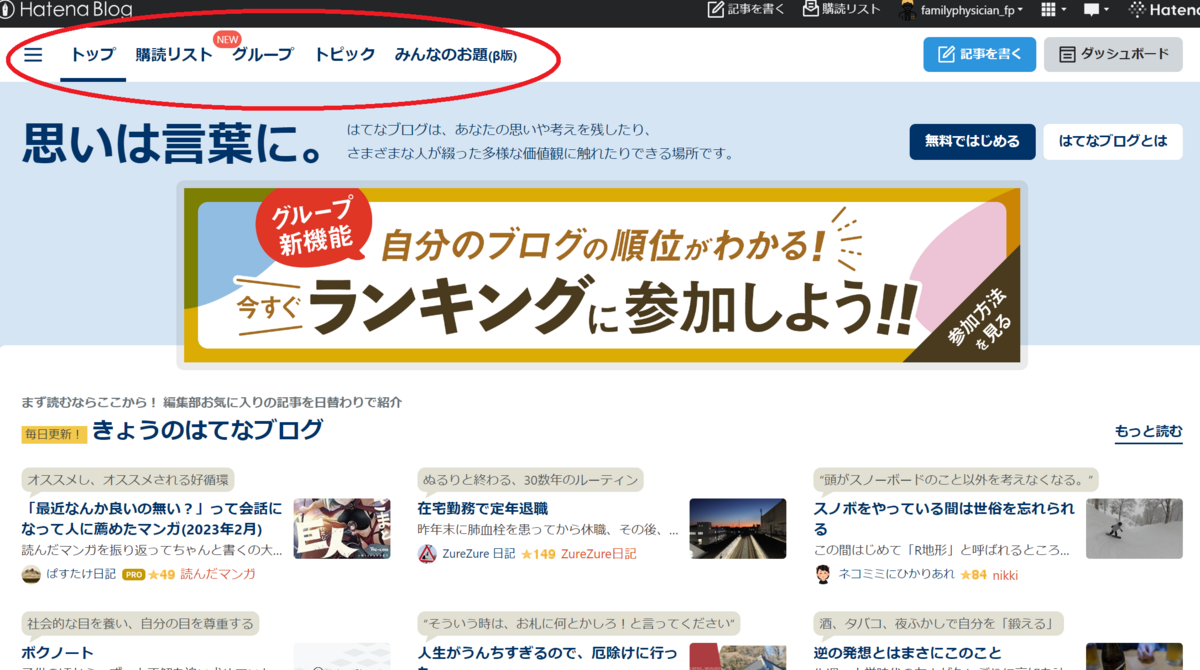Open the ボクノート article title

(57, 653)
